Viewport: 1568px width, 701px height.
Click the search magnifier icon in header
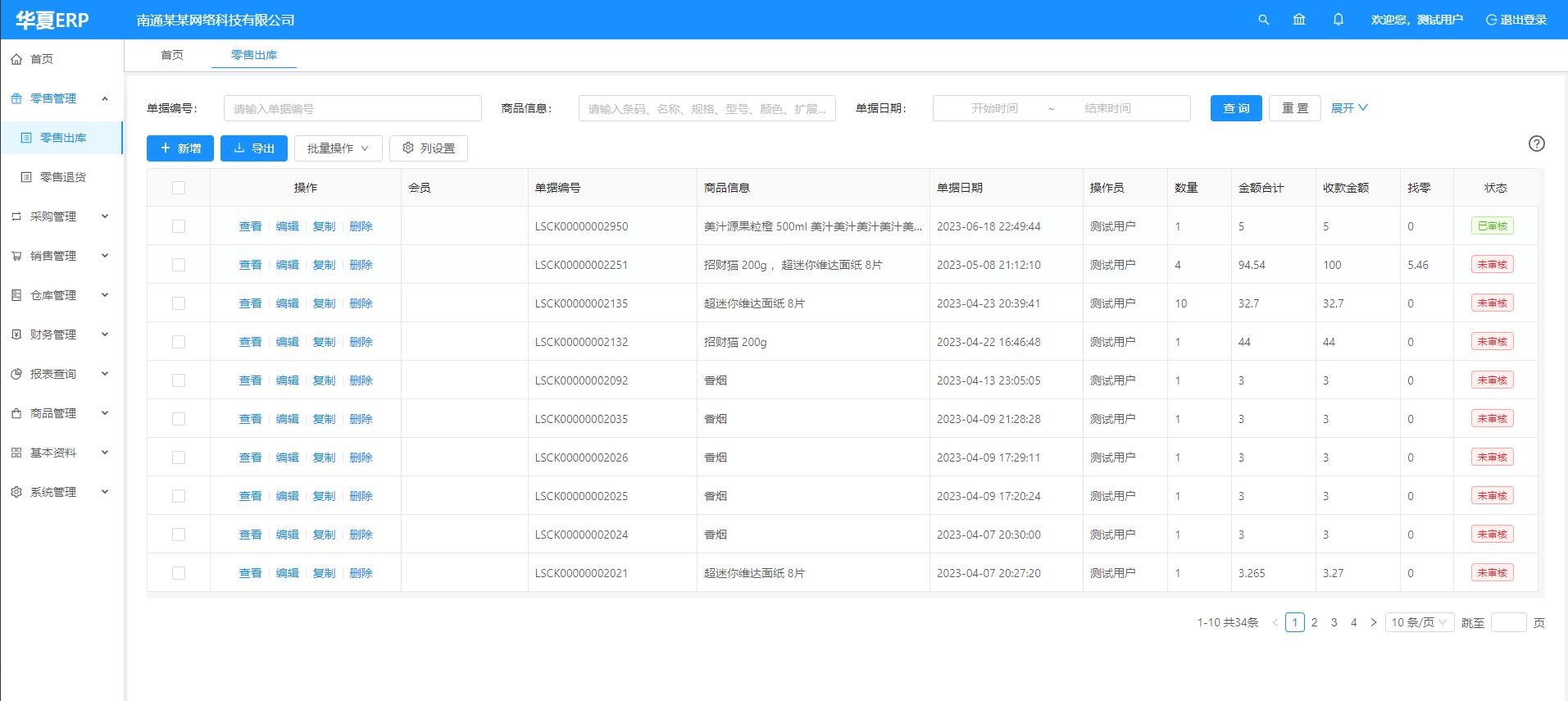tap(1263, 20)
